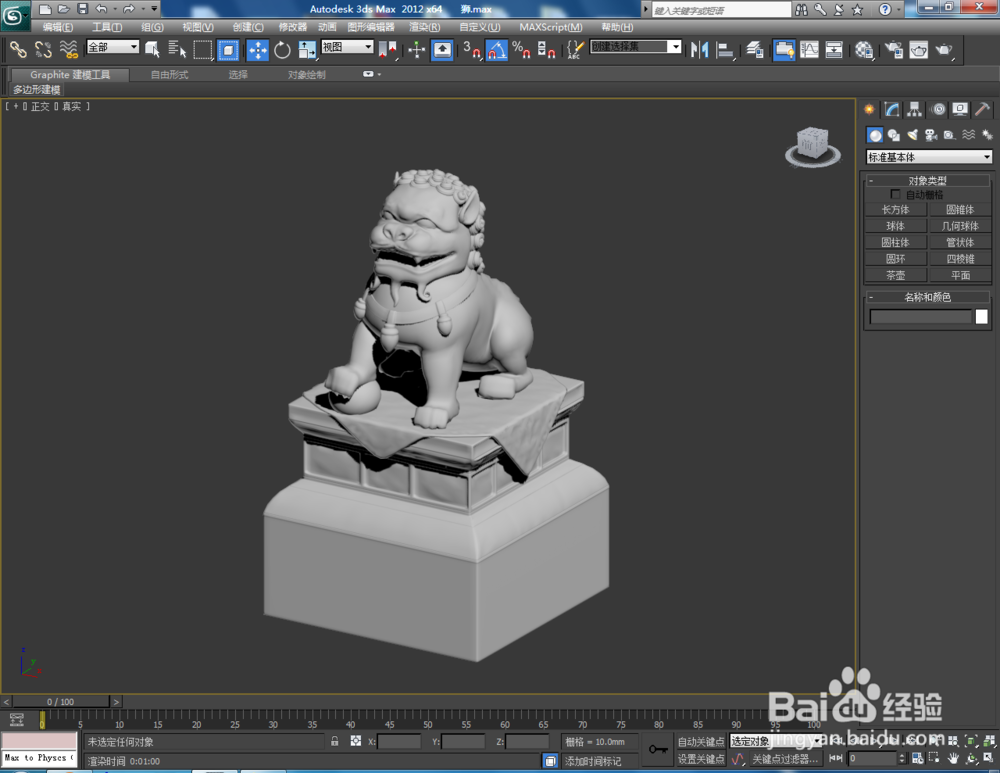Open the Utilities hammer panel tab

(x=982, y=109)
